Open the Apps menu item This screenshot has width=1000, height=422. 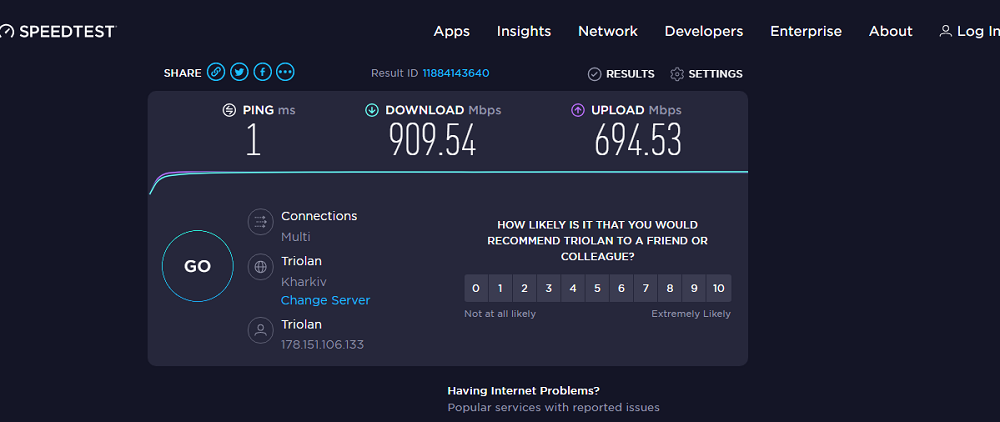click(x=452, y=31)
